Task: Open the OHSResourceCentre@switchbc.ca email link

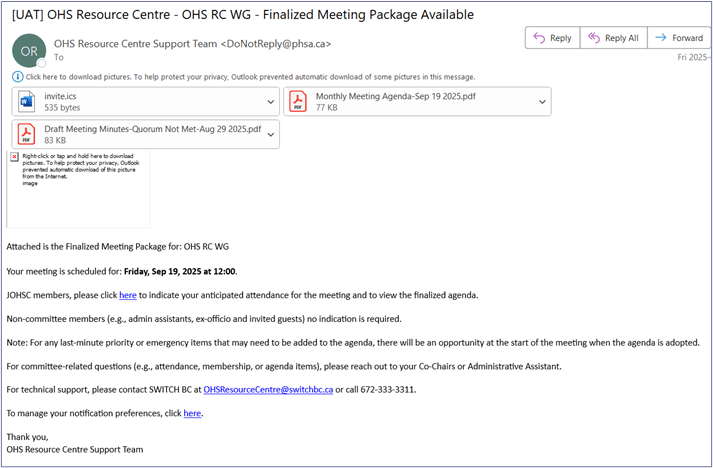Action: coord(267,389)
